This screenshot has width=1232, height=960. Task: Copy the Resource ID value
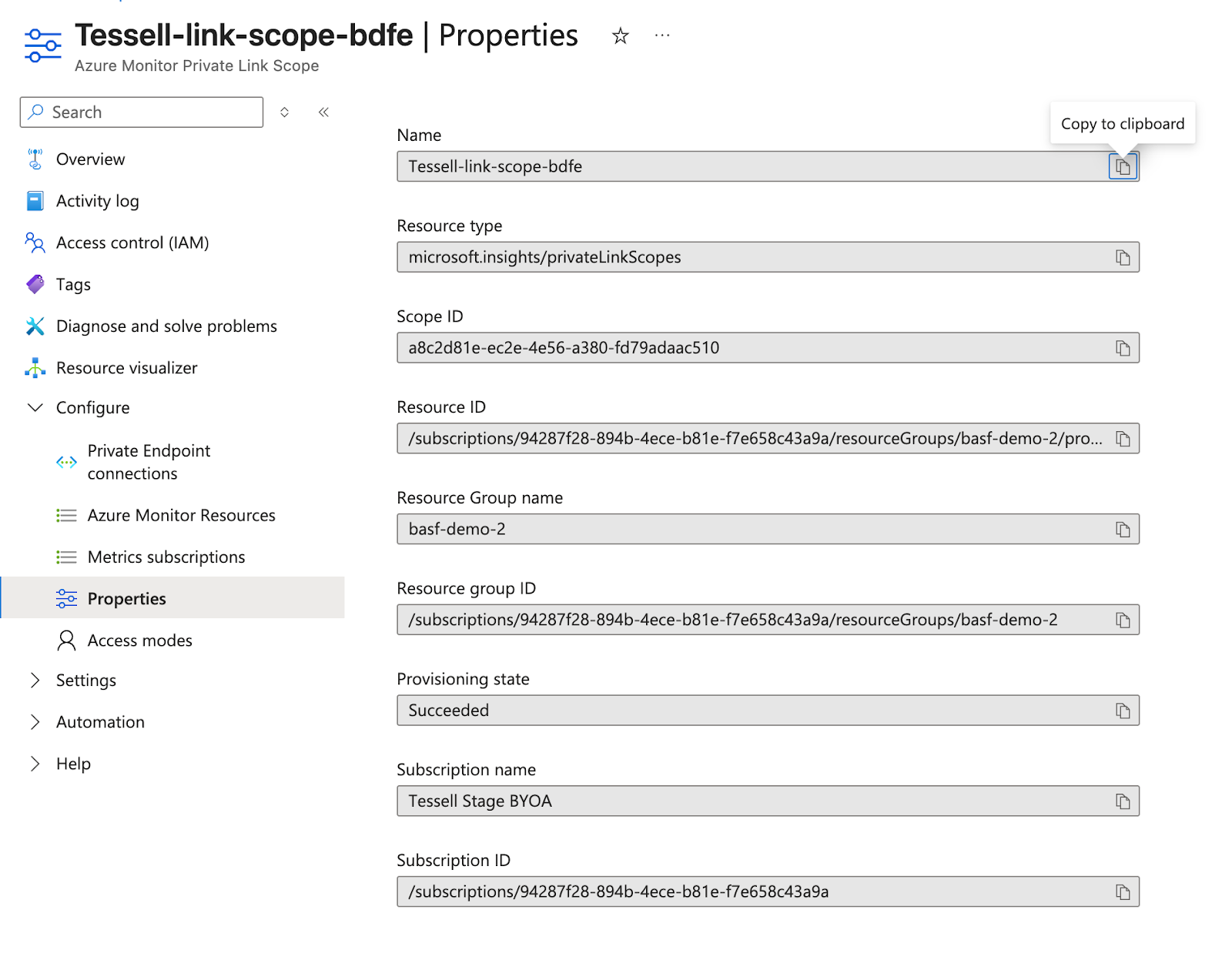coord(1123,439)
